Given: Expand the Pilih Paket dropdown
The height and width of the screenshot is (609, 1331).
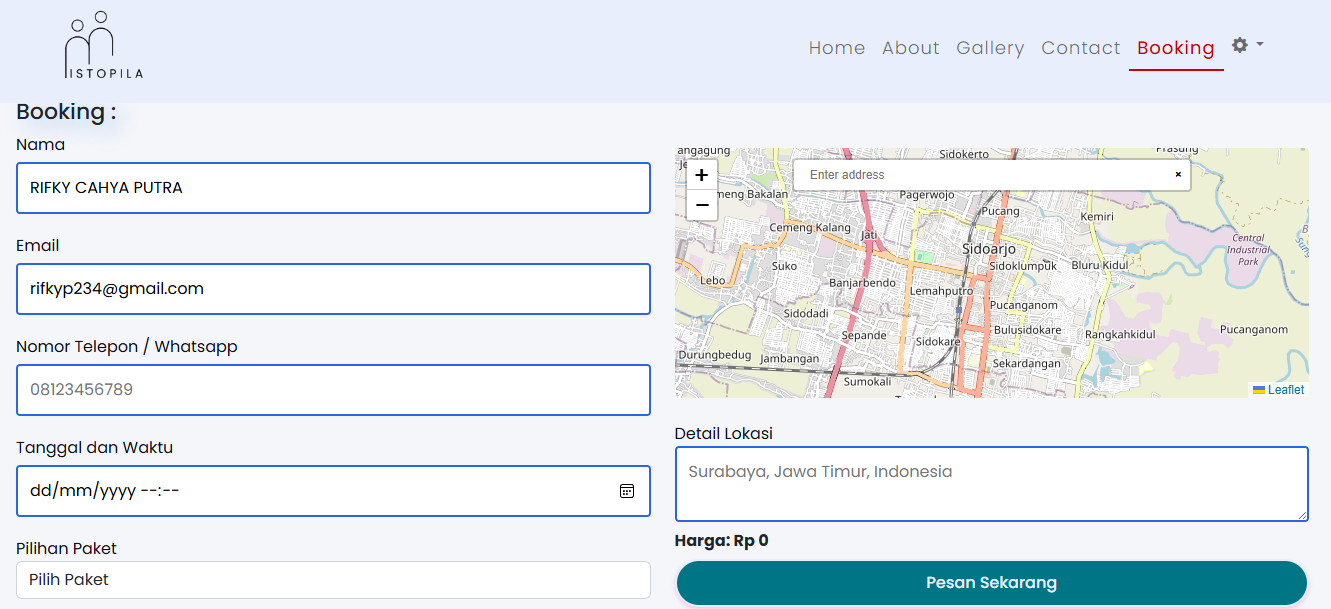Looking at the screenshot, I should 333,580.
